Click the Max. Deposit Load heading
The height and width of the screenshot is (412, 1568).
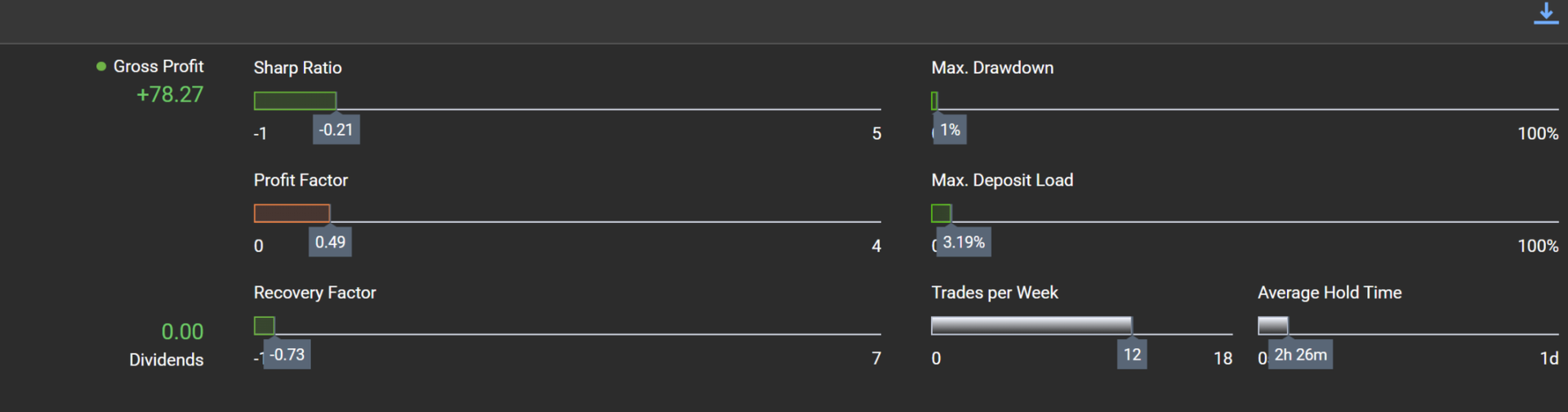coord(1002,180)
